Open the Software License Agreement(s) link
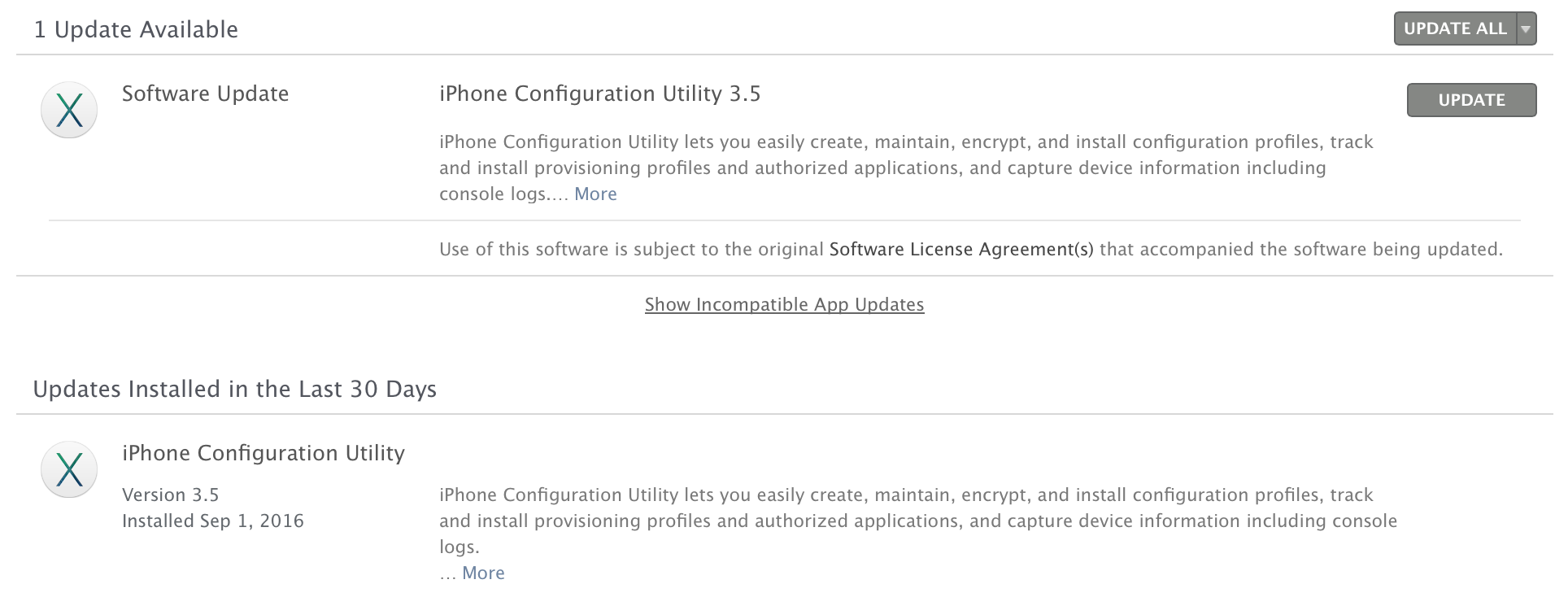 point(960,250)
